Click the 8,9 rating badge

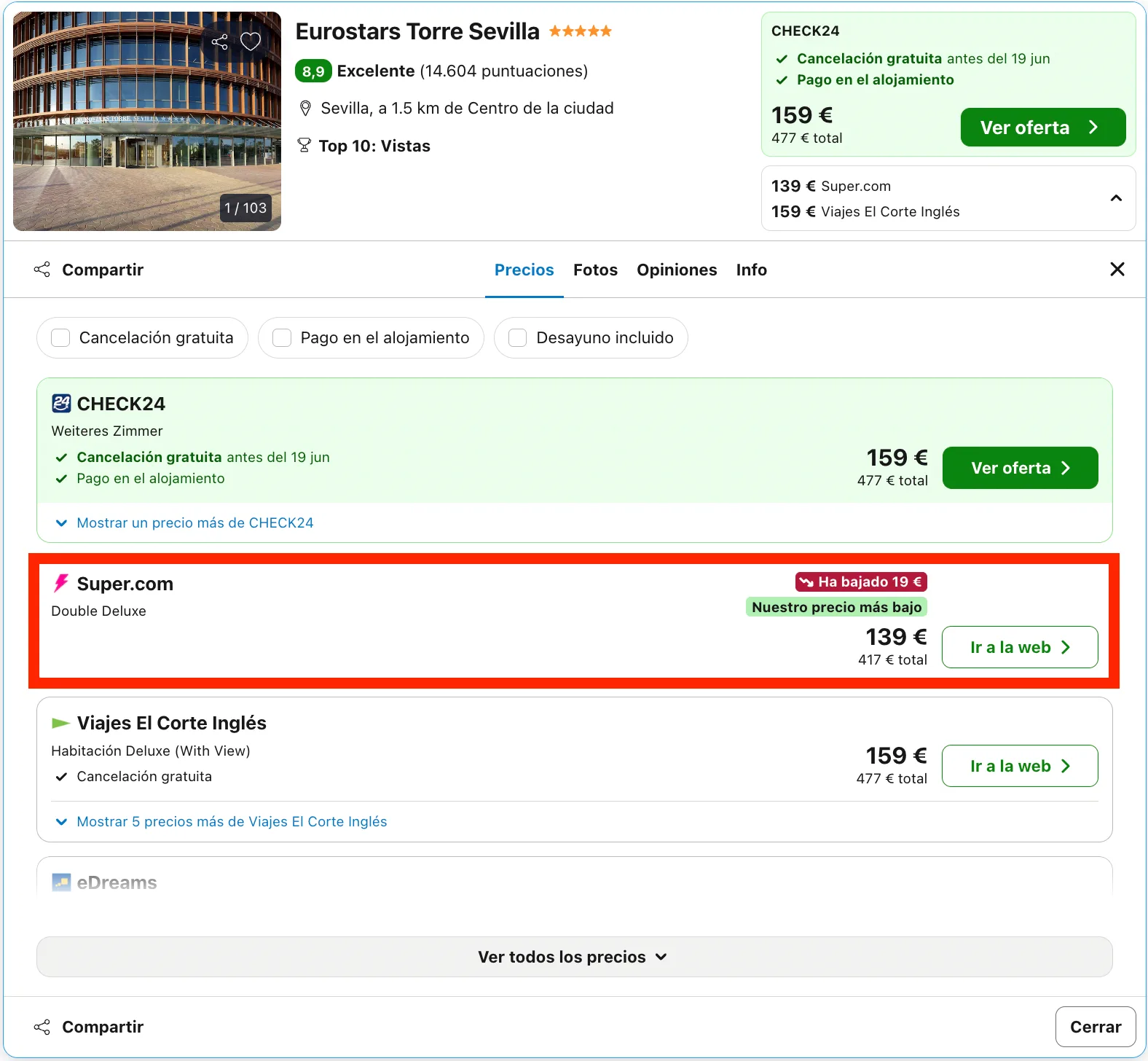tap(313, 71)
